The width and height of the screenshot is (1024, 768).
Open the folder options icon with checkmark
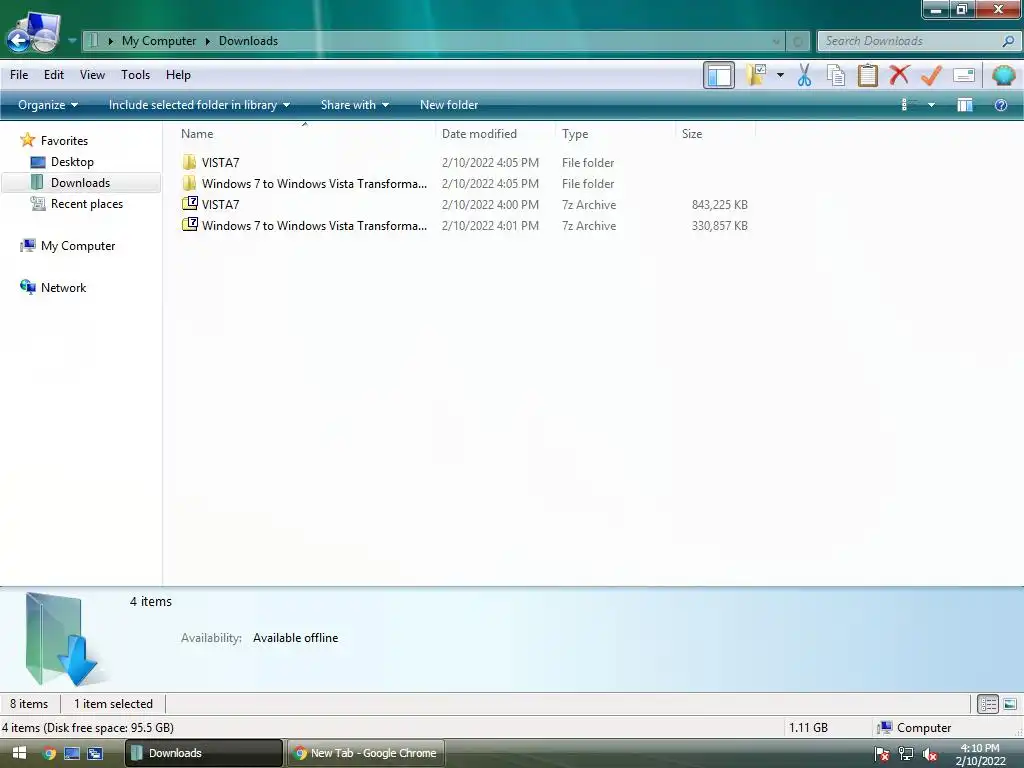point(757,75)
